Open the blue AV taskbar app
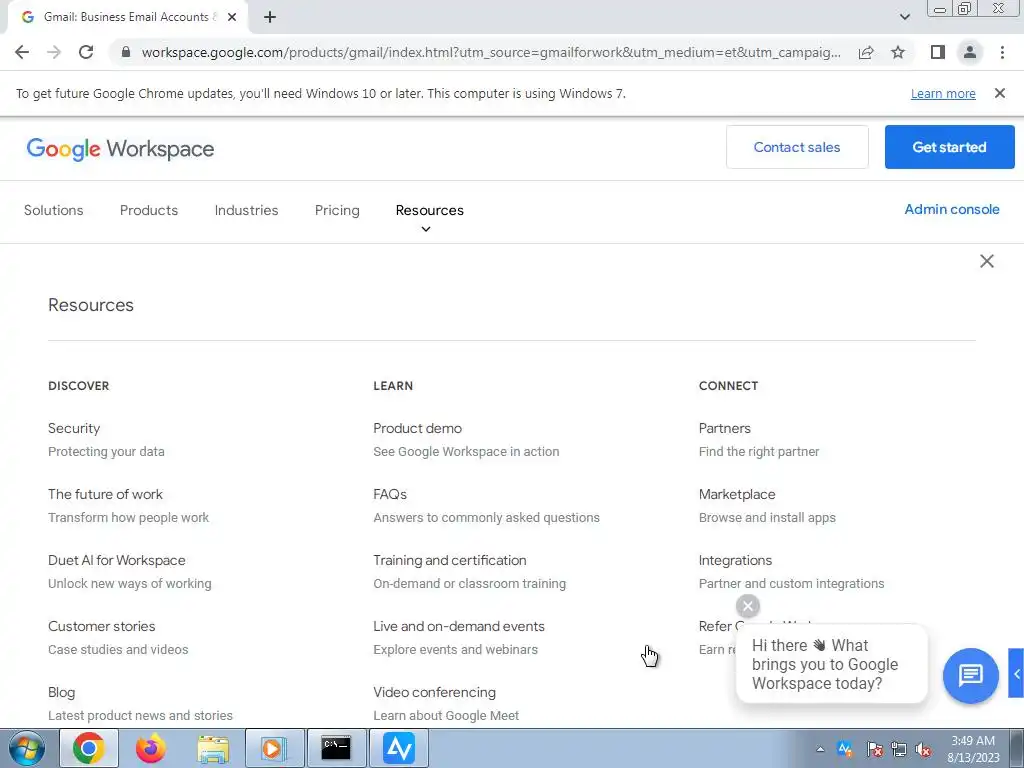The image size is (1024, 768). [399, 748]
